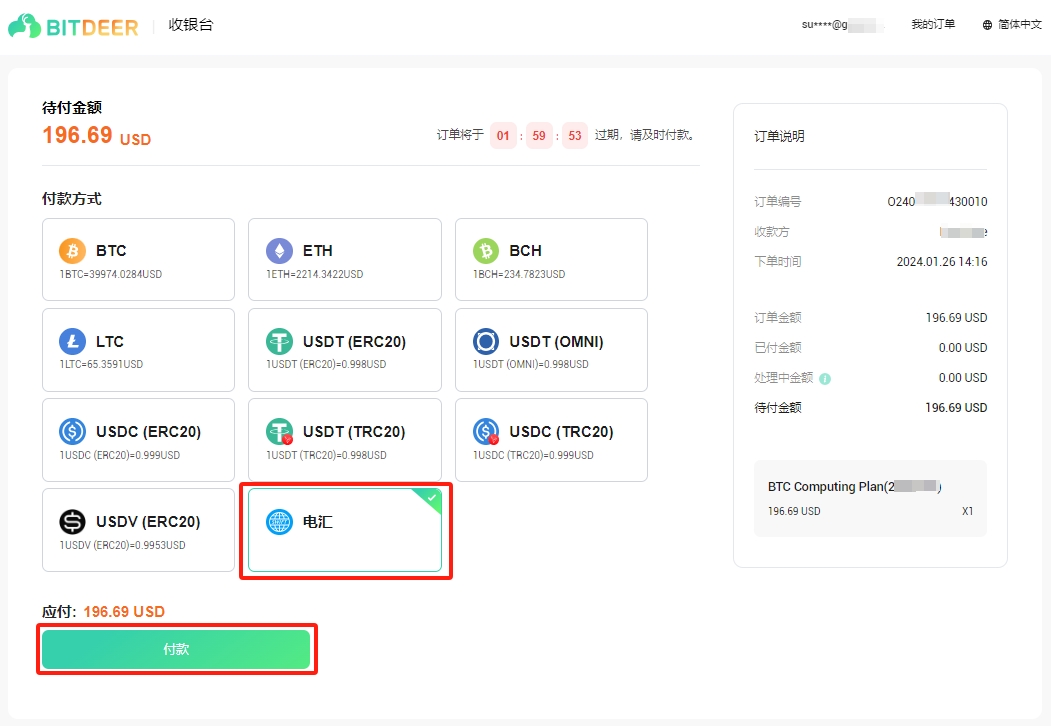The image size is (1051, 726).
Task: Select the USDV (ERC20) coin icon
Action: [72, 522]
